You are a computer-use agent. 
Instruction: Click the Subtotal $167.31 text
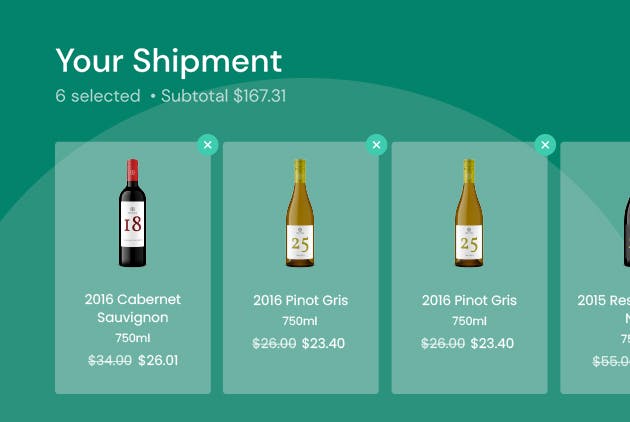224,96
